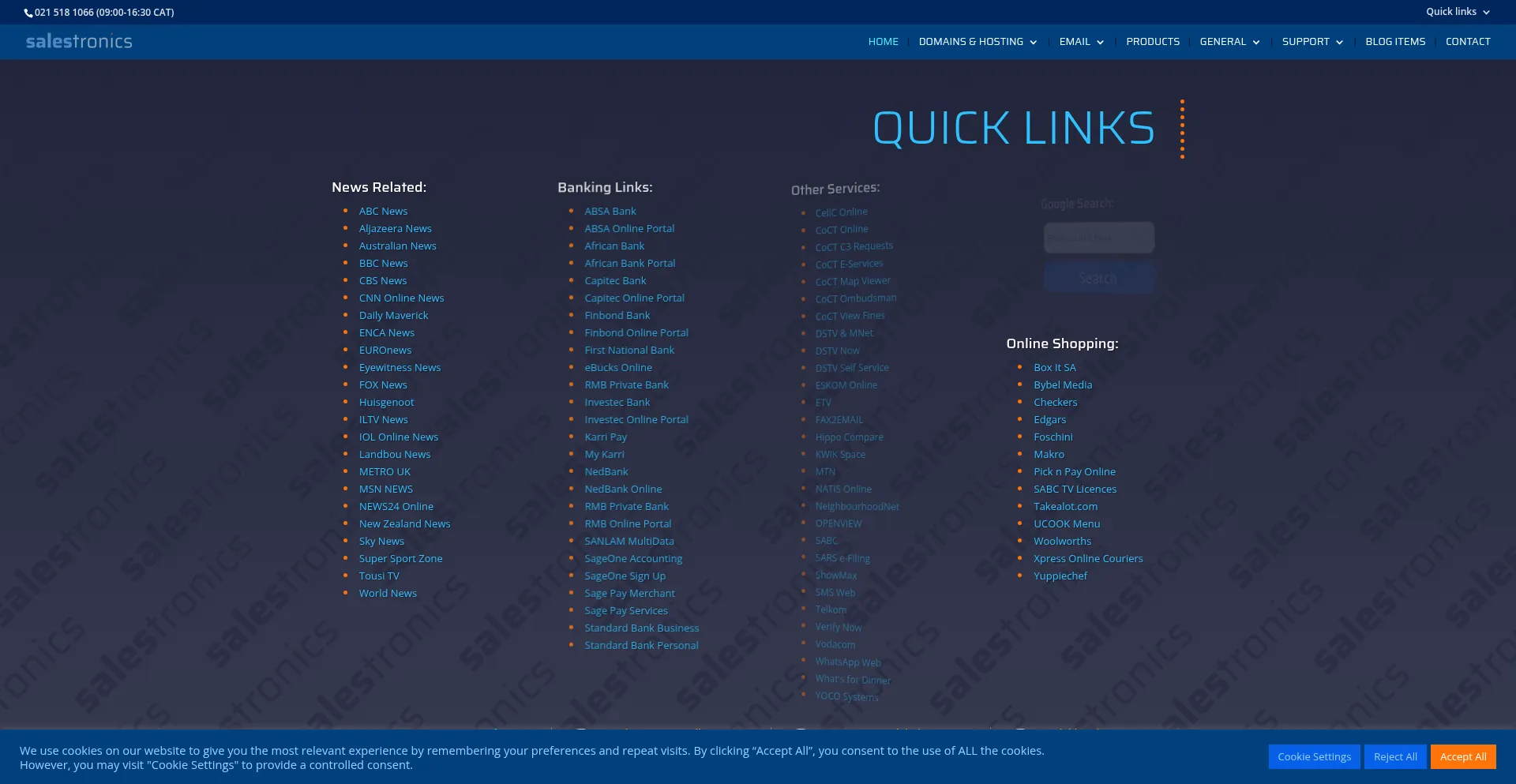The image size is (1516, 784).
Task: Accept all cookies
Action: click(1463, 756)
